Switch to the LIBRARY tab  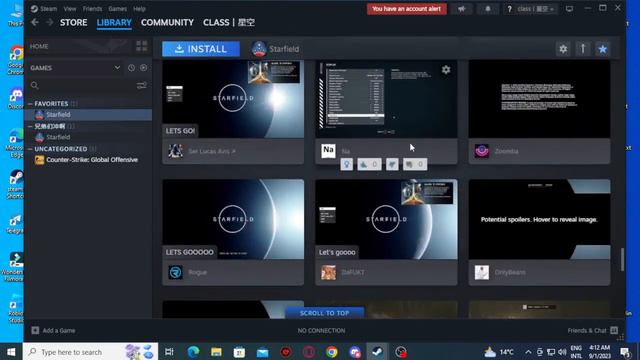pyautogui.click(x=114, y=22)
